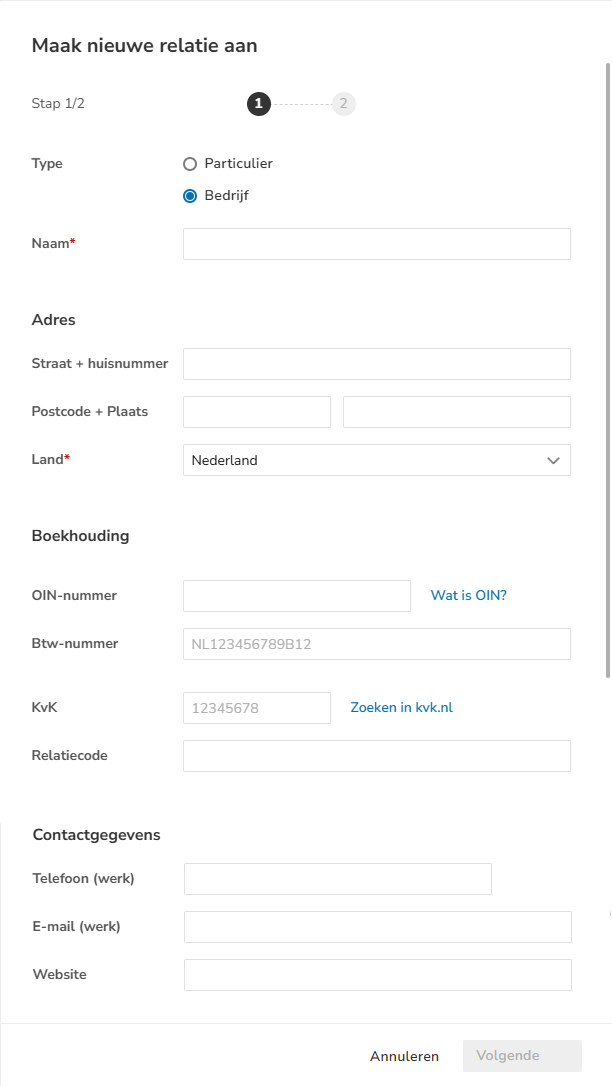612x1086 pixels.
Task: Click the E-mail (werk) field
Action: [x=378, y=927]
